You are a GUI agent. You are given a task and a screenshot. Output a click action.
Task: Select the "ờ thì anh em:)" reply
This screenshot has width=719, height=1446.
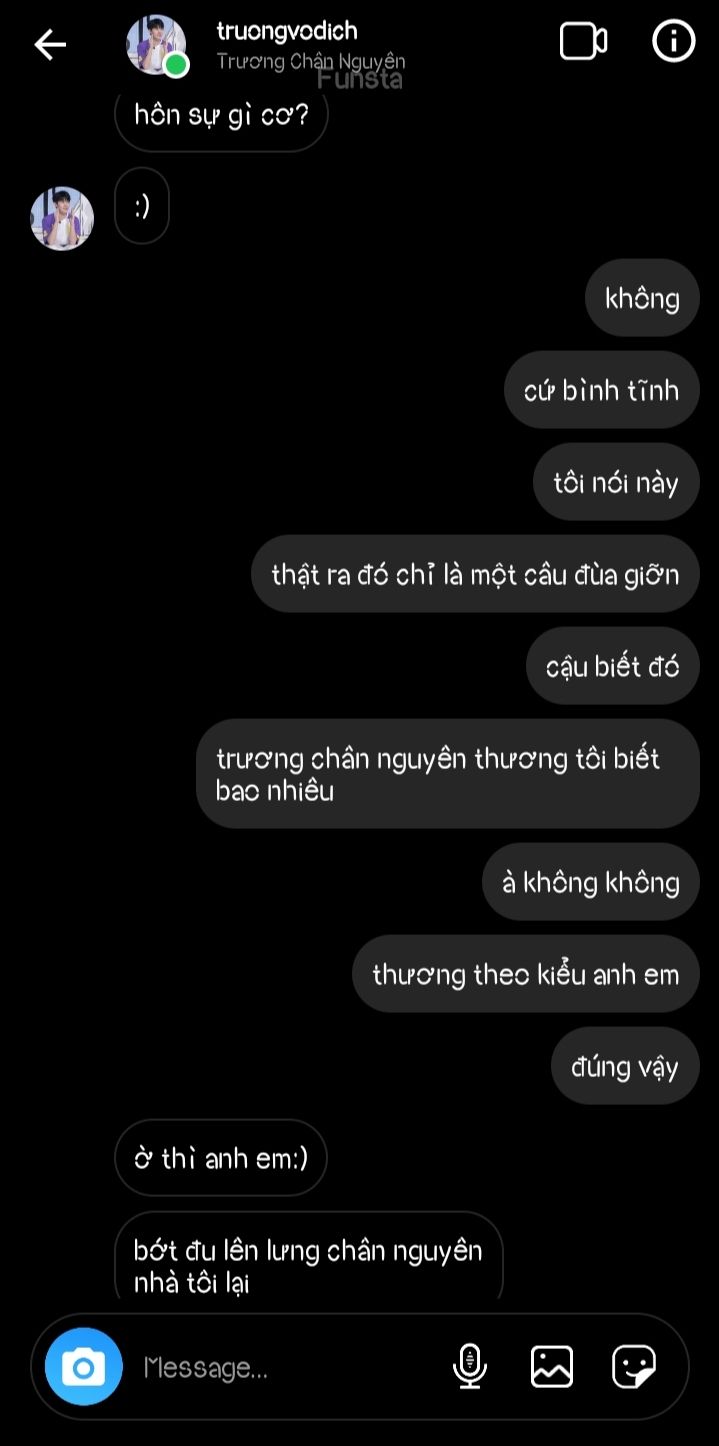pos(221,1158)
